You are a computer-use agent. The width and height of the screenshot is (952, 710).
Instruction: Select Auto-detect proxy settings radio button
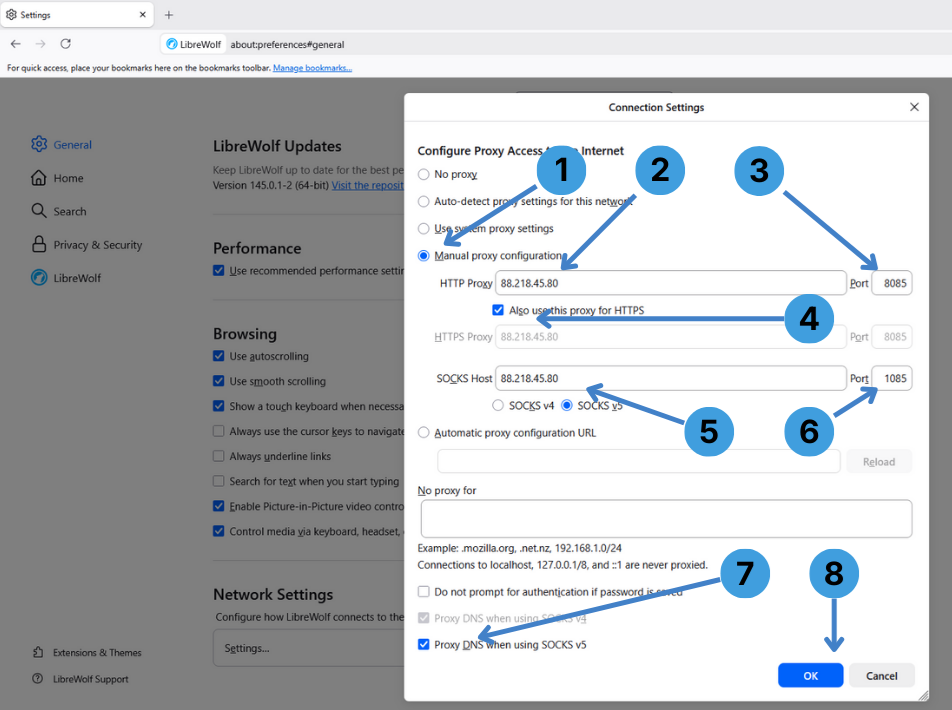424,202
